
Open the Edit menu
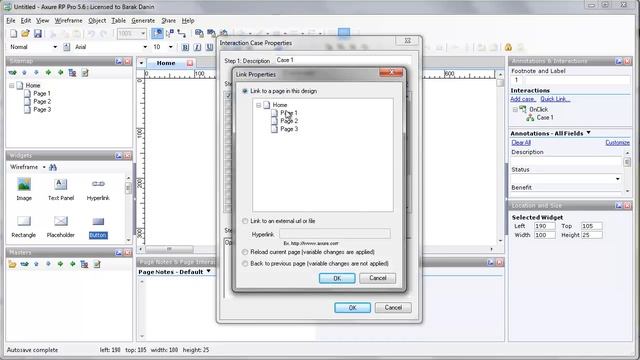pyautogui.click(x=26, y=20)
